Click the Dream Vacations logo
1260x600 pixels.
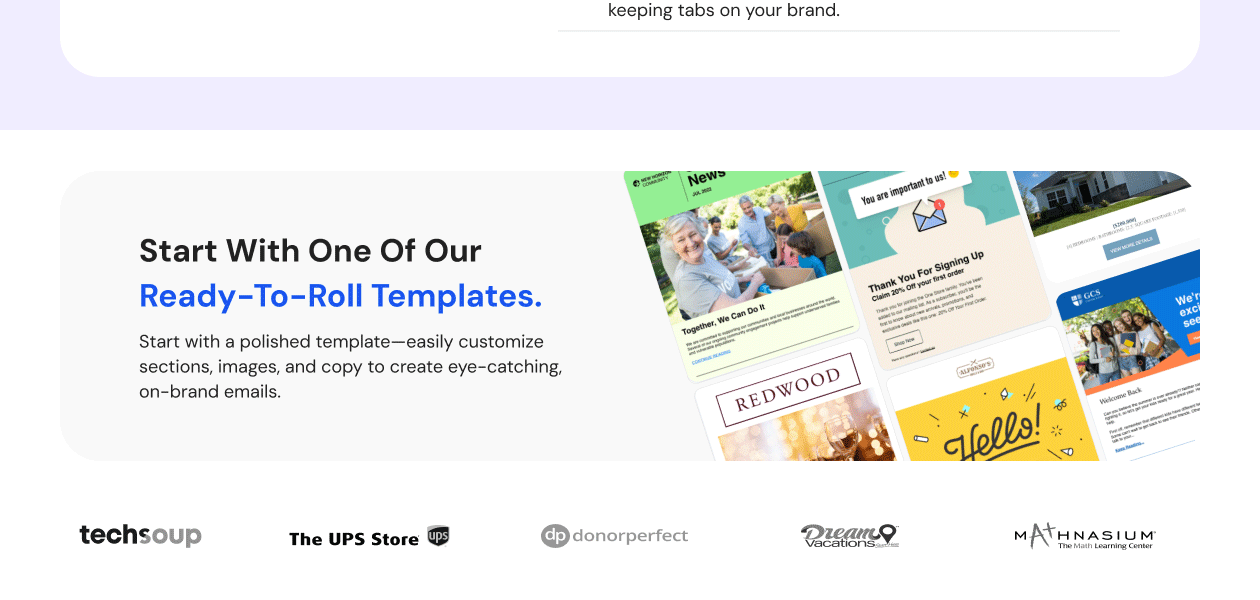pos(849,536)
